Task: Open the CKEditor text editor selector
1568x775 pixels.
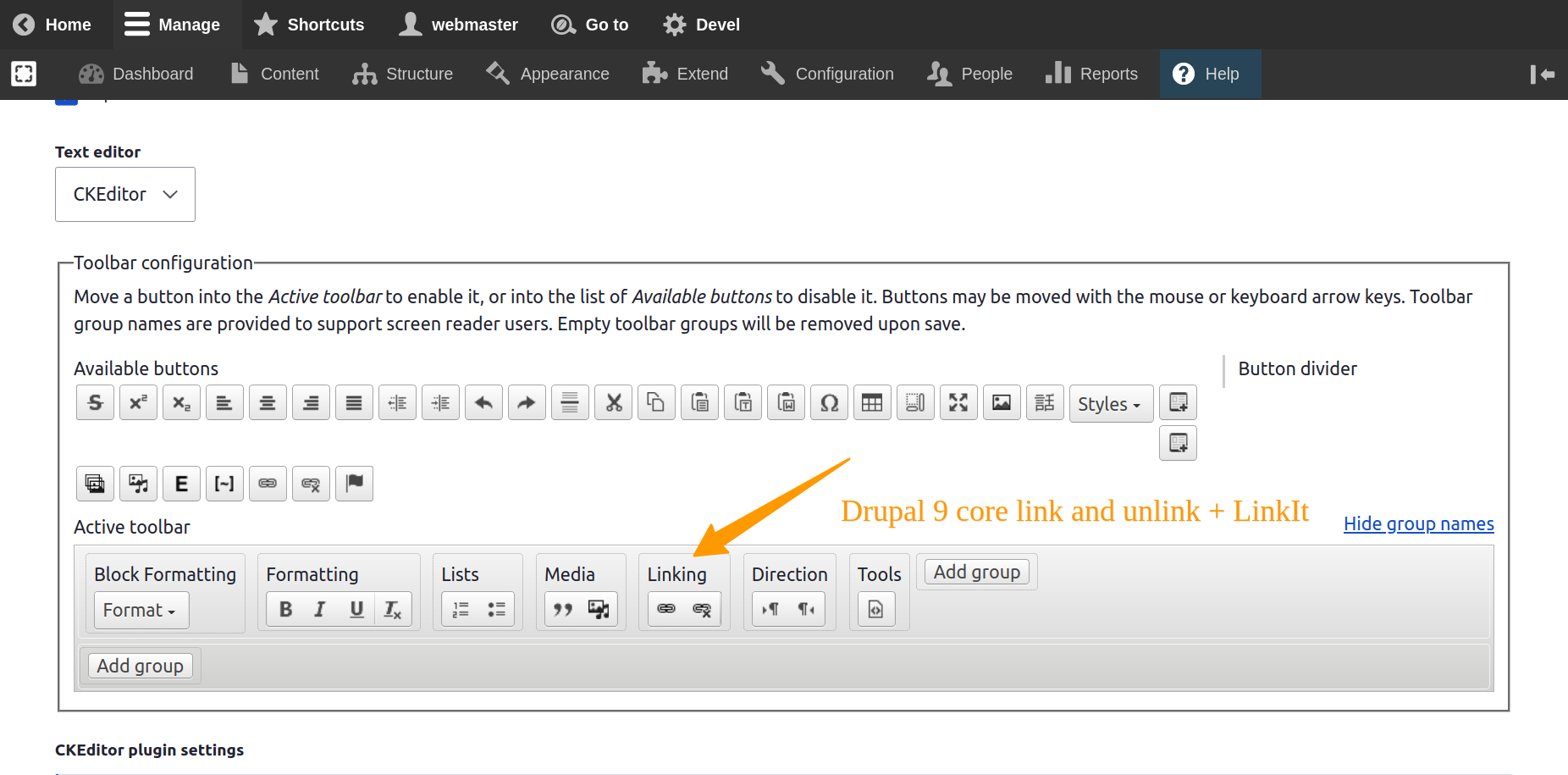Action: pos(124,194)
